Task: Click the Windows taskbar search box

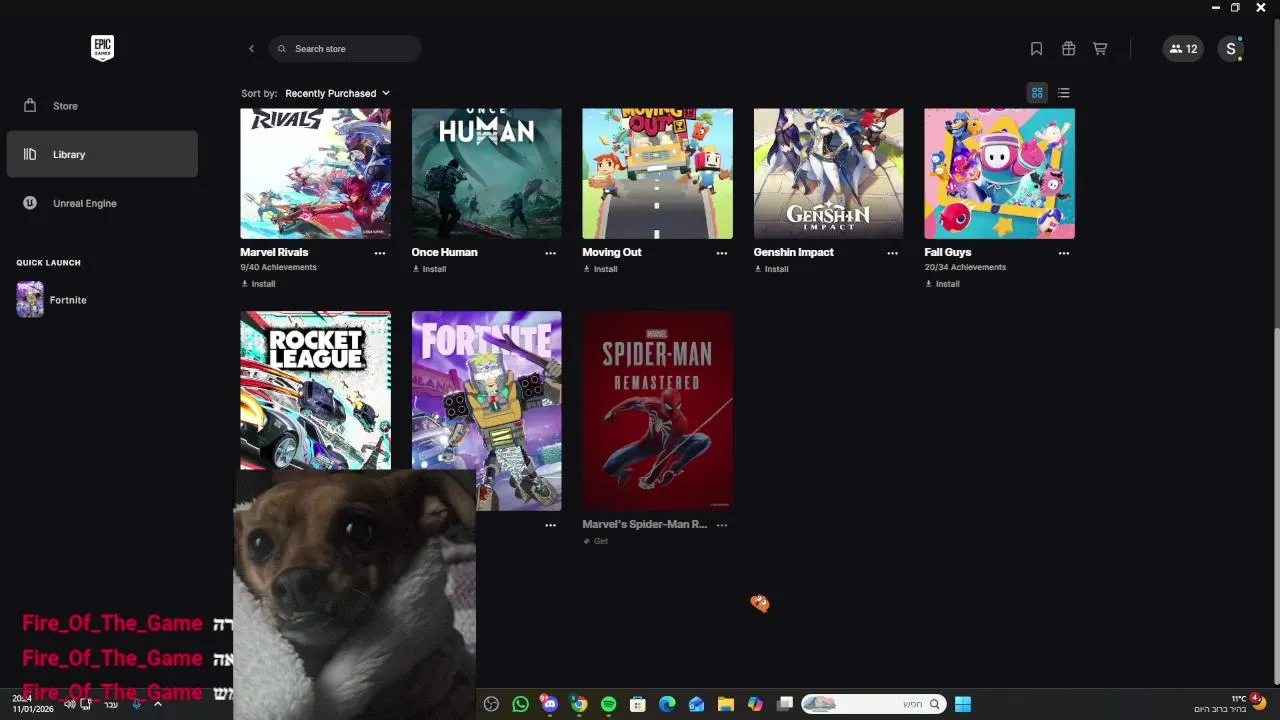Action: [x=872, y=704]
